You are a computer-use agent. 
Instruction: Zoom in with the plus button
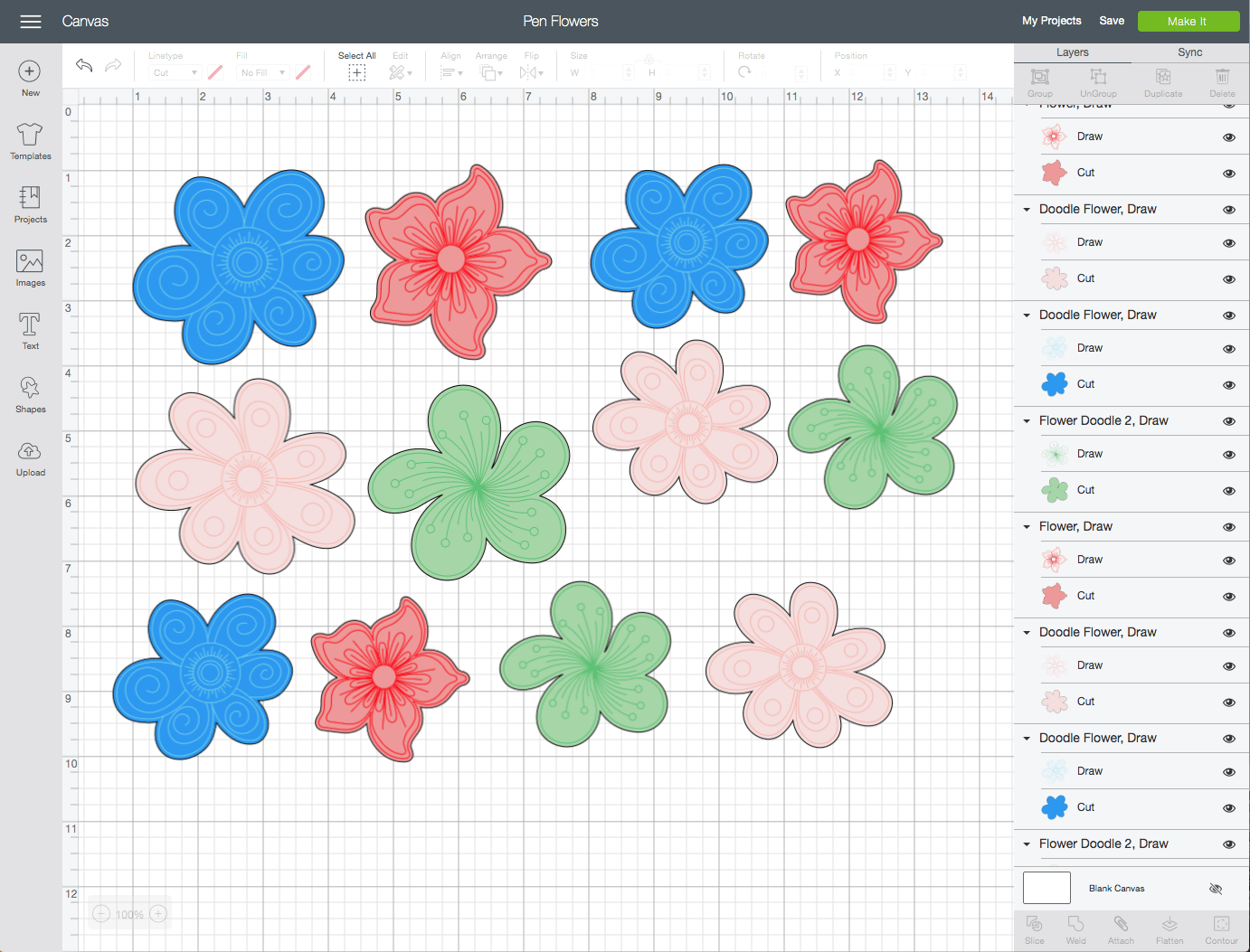click(x=158, y=914)
